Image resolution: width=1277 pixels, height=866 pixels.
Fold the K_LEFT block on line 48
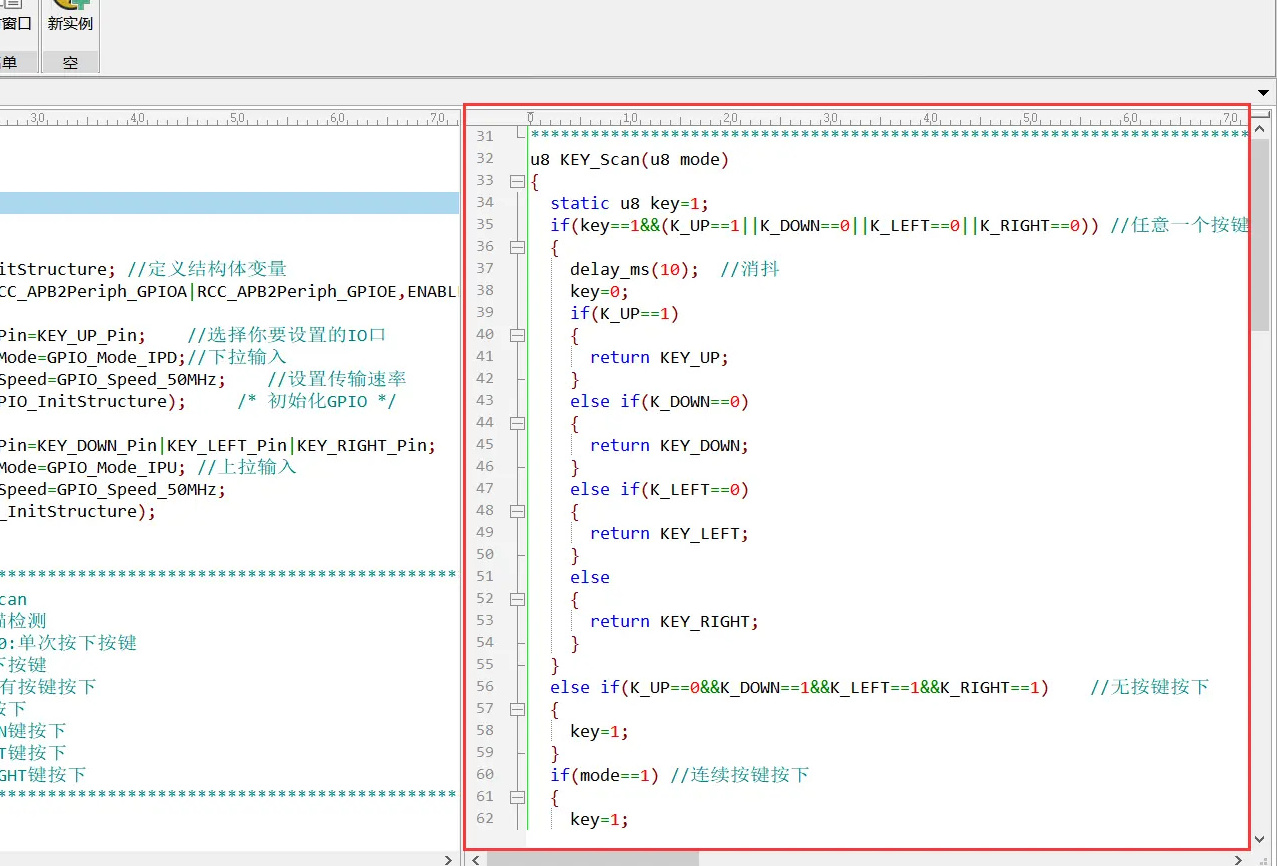click(x=517, y=512)
